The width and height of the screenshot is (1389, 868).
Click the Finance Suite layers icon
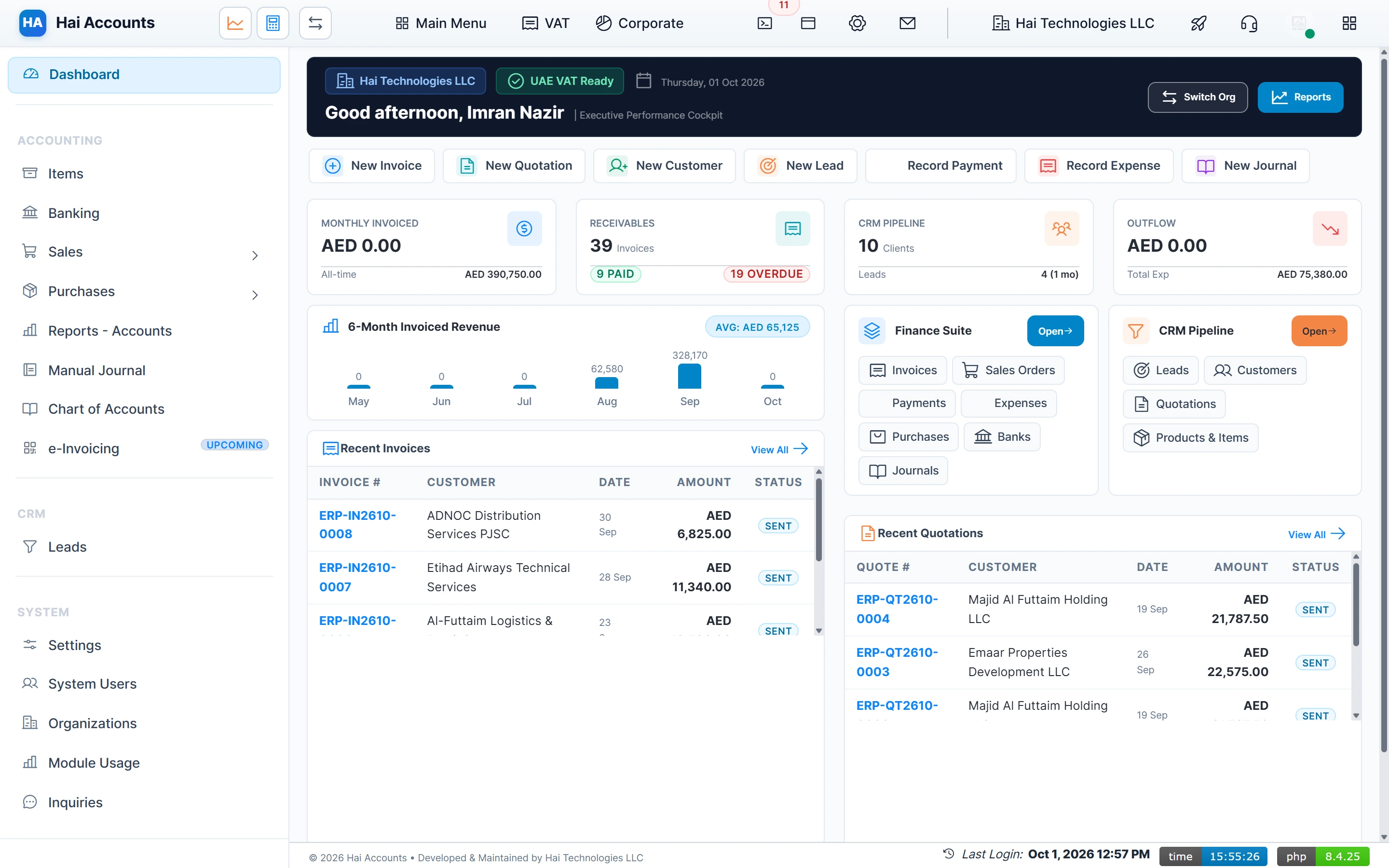[x=872, y=331]
